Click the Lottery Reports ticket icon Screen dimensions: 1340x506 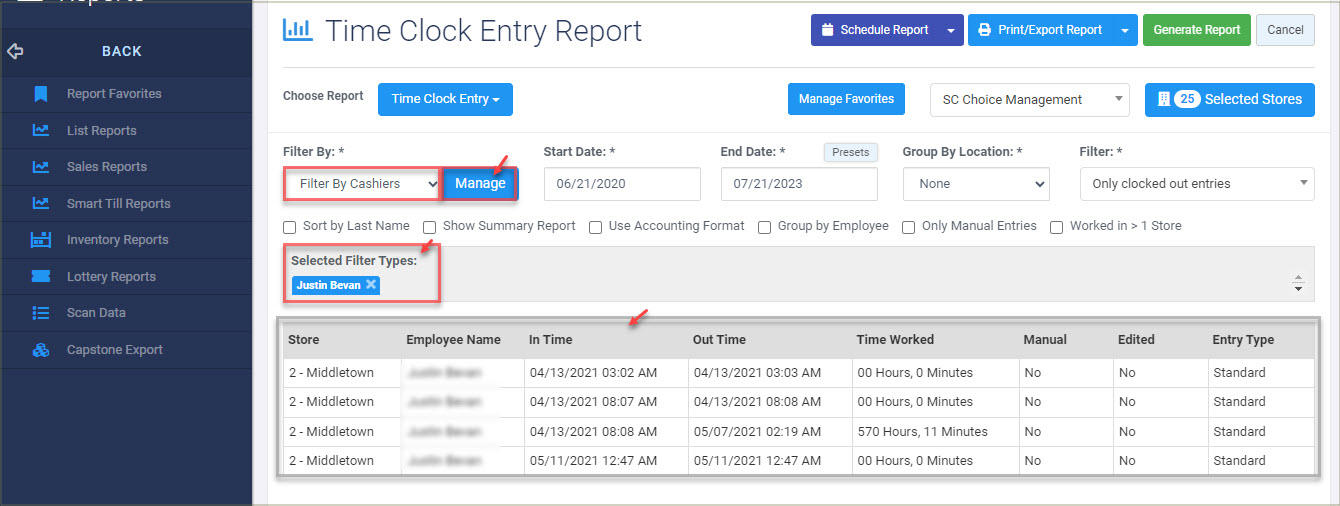(41, 276)
